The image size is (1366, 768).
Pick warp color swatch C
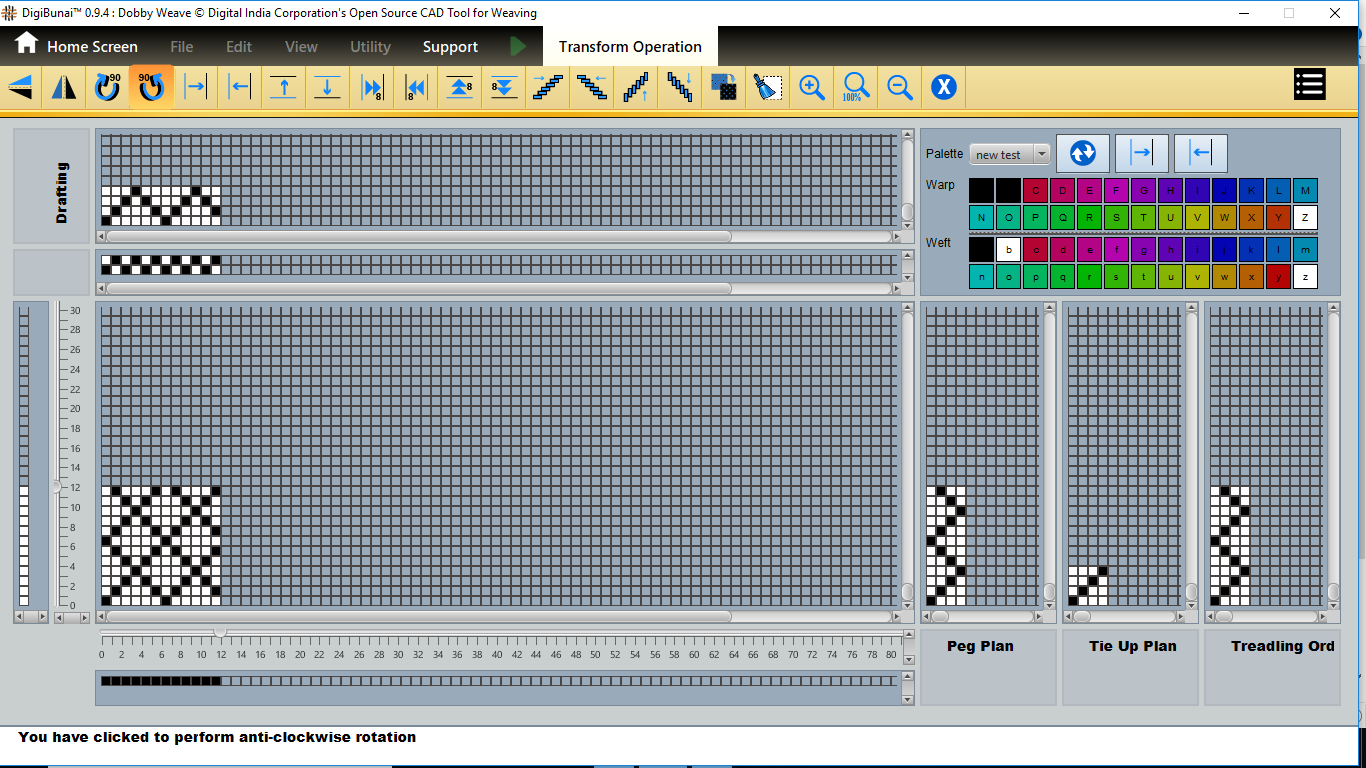click(1035, 190)
